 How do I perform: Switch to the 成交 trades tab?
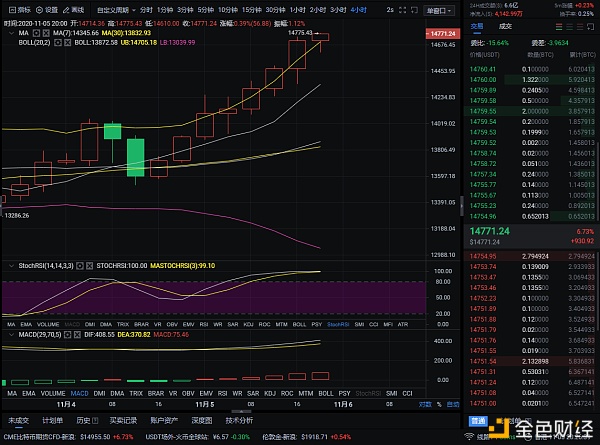click(x=505, y=26)
